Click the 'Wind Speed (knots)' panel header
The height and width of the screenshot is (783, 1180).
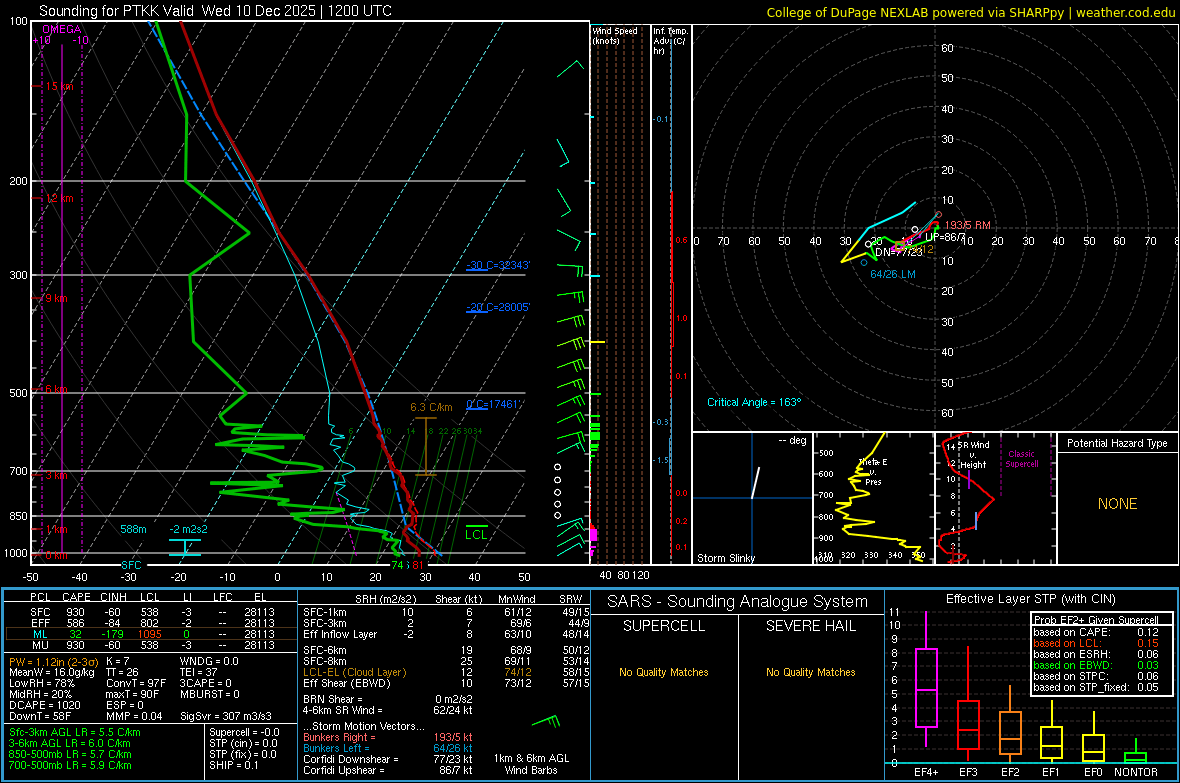615,35
